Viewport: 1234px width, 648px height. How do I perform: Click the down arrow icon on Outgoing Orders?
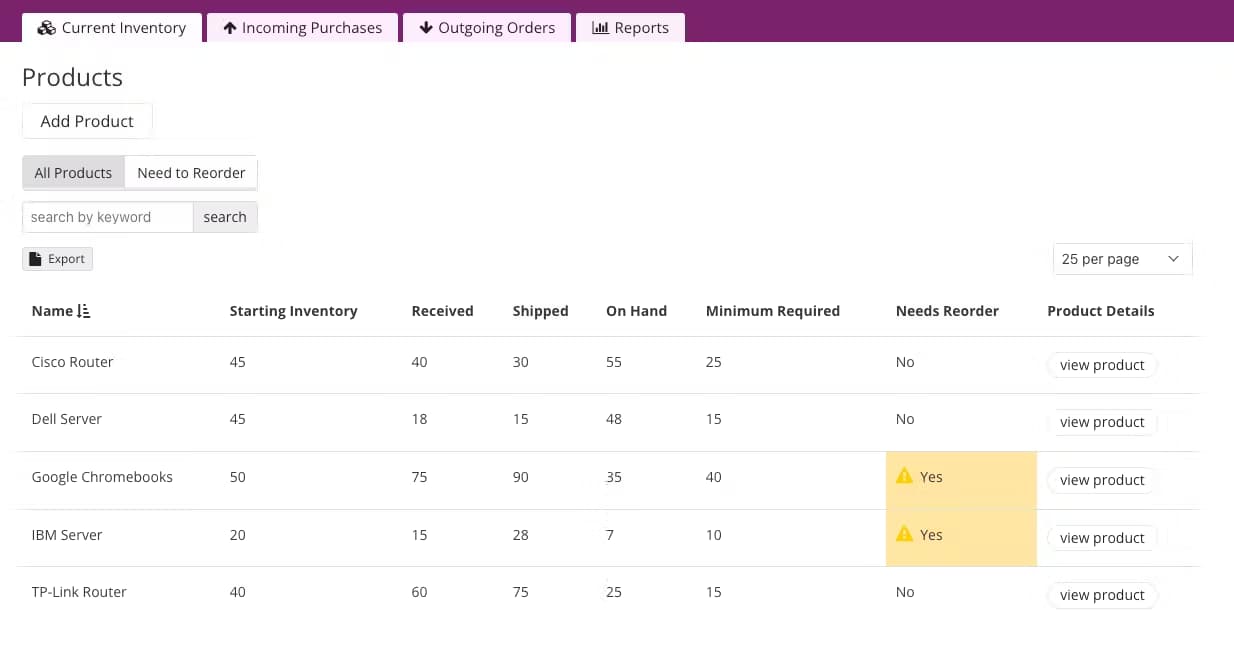pos(425,28)
